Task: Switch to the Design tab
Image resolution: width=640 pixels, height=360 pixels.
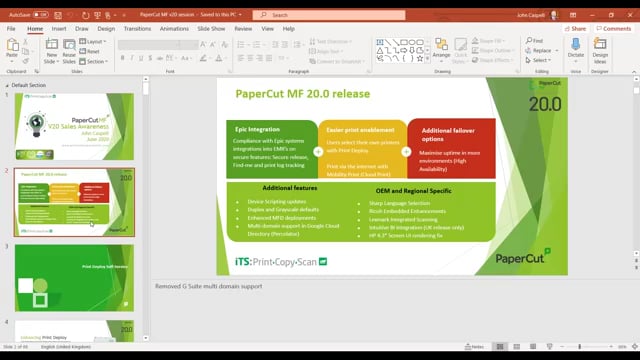Action: click(x=106, y=29)
